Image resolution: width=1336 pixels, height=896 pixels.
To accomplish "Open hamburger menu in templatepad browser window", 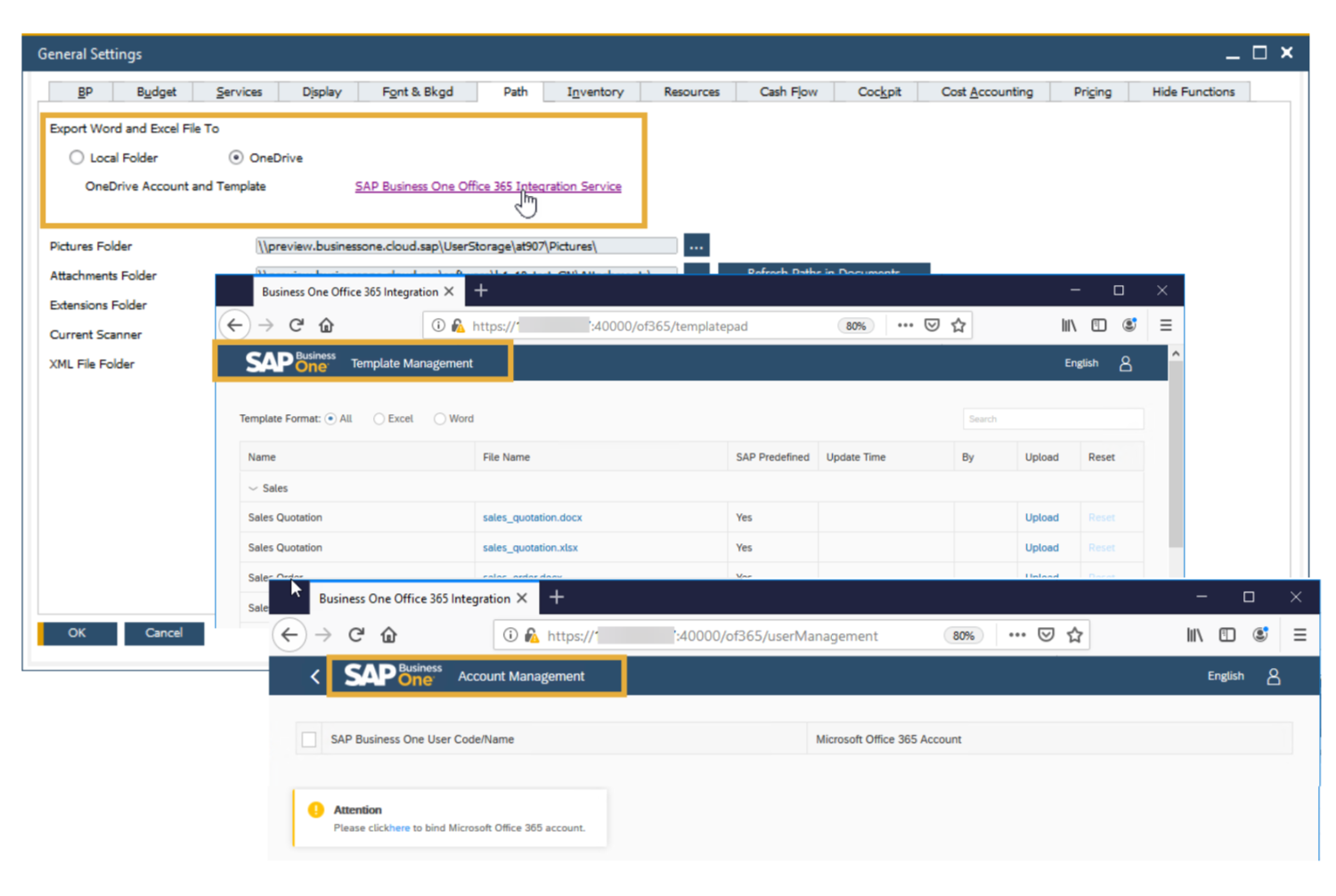I will (1165, 325).
